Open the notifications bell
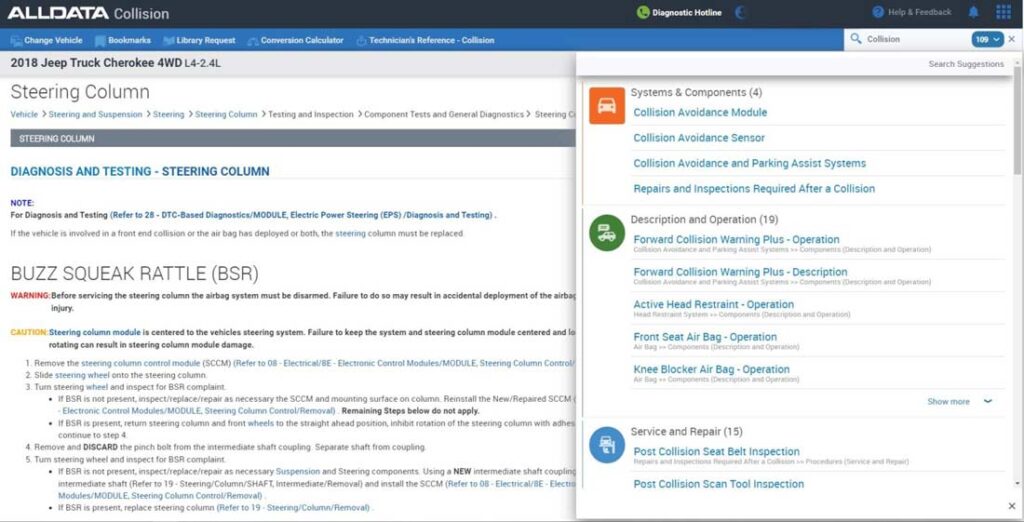 pyautogui.click(x=974, y=13)
